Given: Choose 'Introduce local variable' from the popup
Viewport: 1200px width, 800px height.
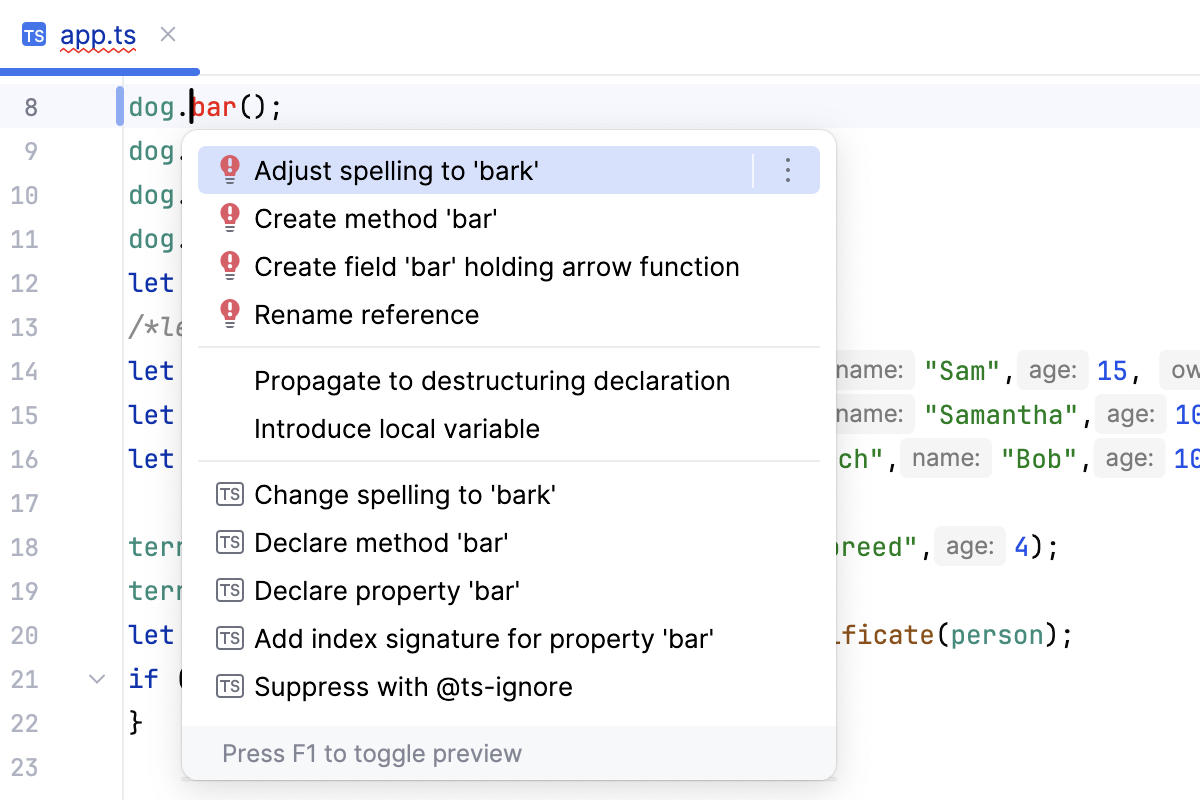Looking at the screenshot, I should [x=396, y=429].
